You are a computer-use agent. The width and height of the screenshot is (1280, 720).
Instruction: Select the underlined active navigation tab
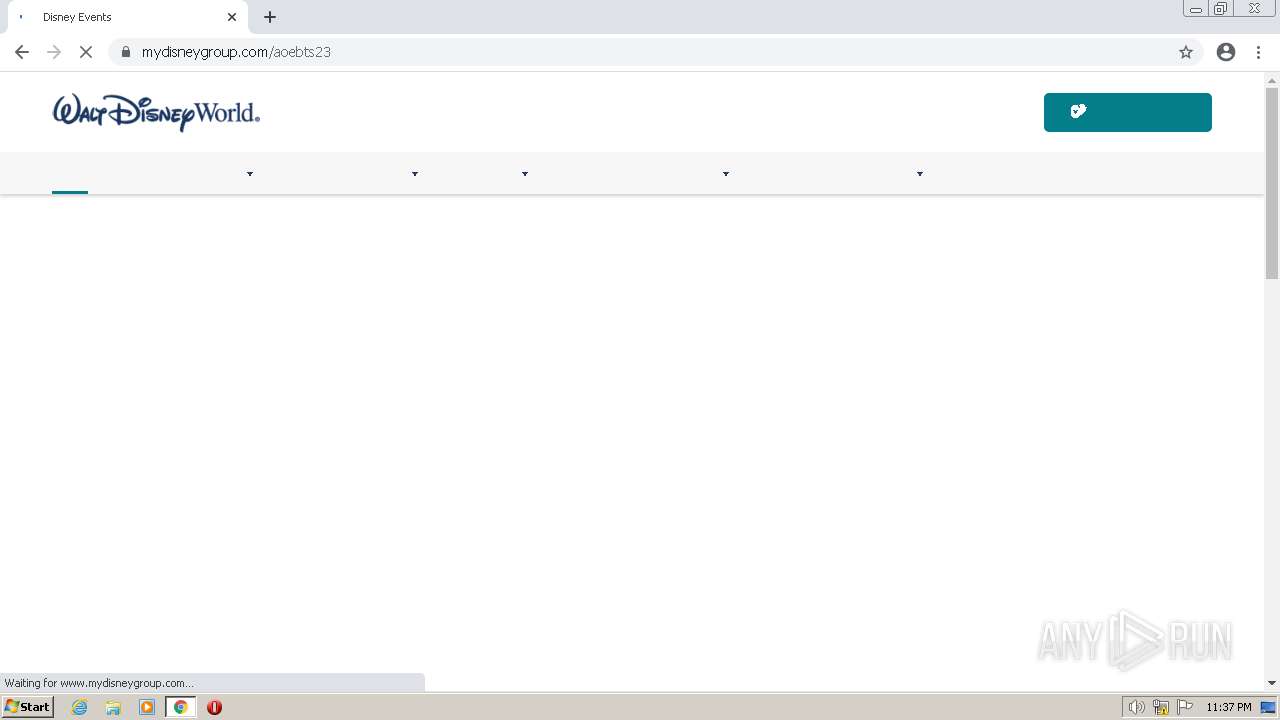click(70, 175)
